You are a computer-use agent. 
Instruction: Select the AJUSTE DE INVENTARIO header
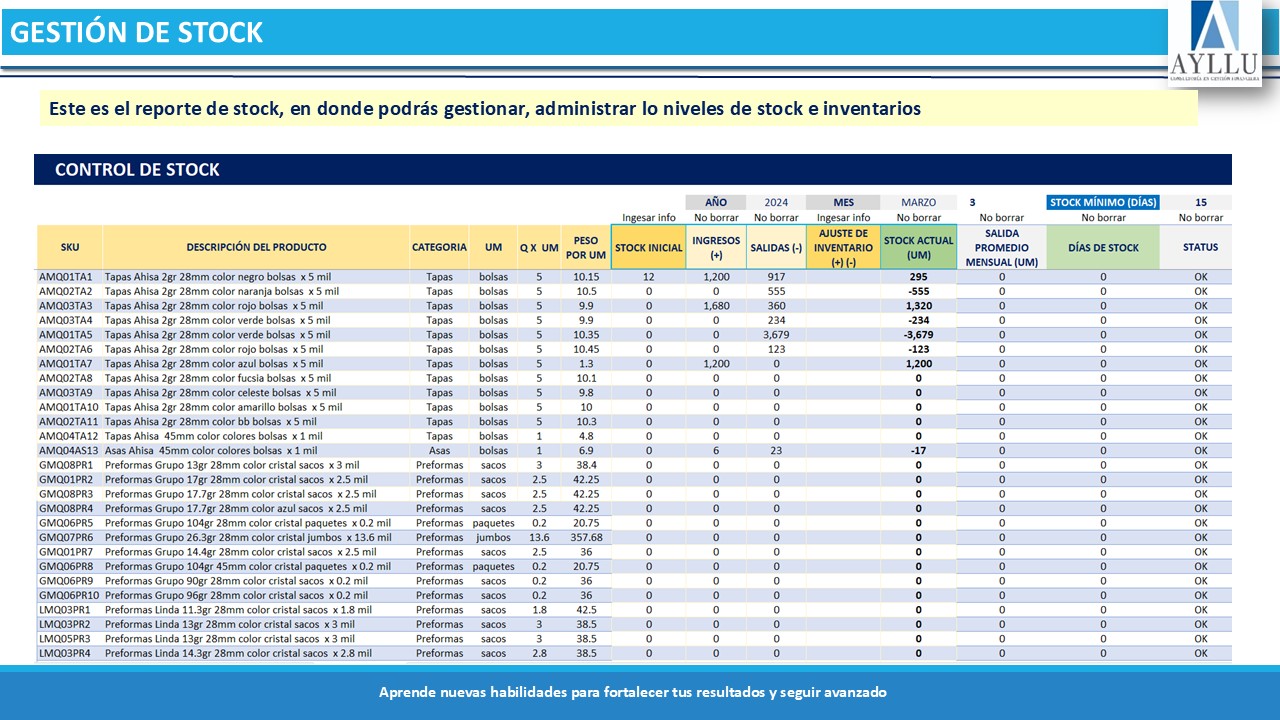tap(843, 248)
